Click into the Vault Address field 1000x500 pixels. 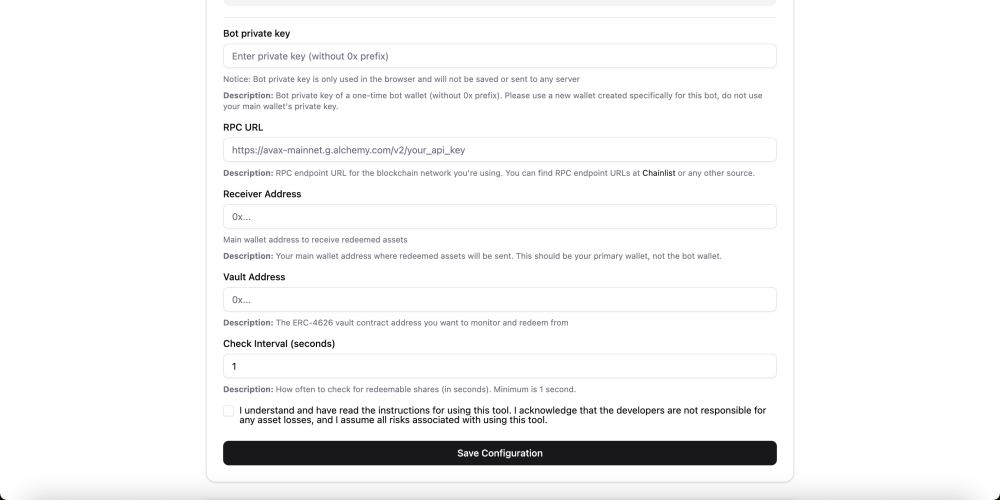(499, 300)
